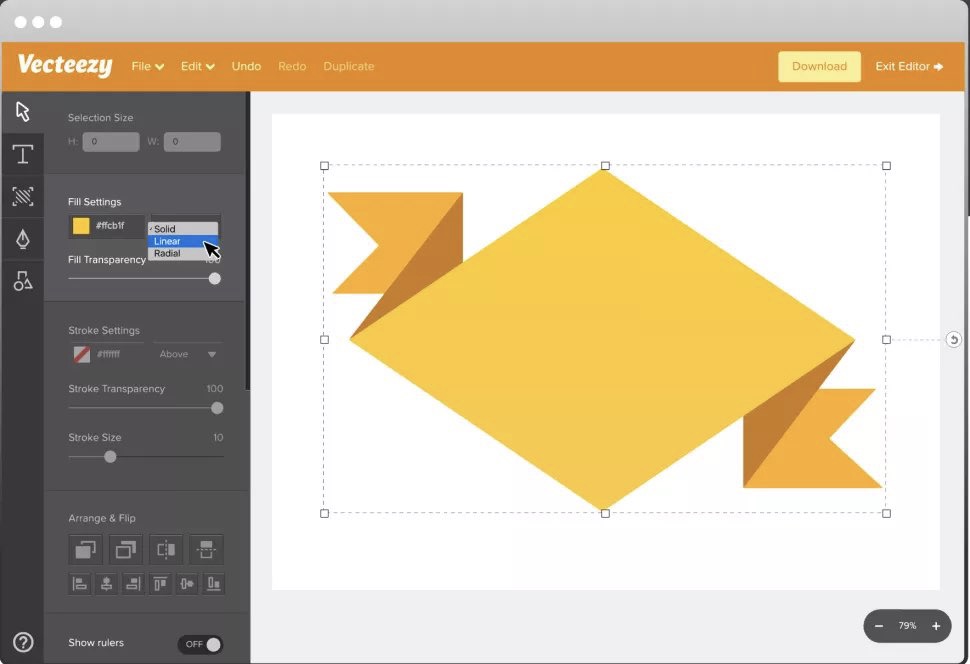The width and height of the screenshot is (970, 664).
Task: Flip the selection vertically
Action: point(206,549)
